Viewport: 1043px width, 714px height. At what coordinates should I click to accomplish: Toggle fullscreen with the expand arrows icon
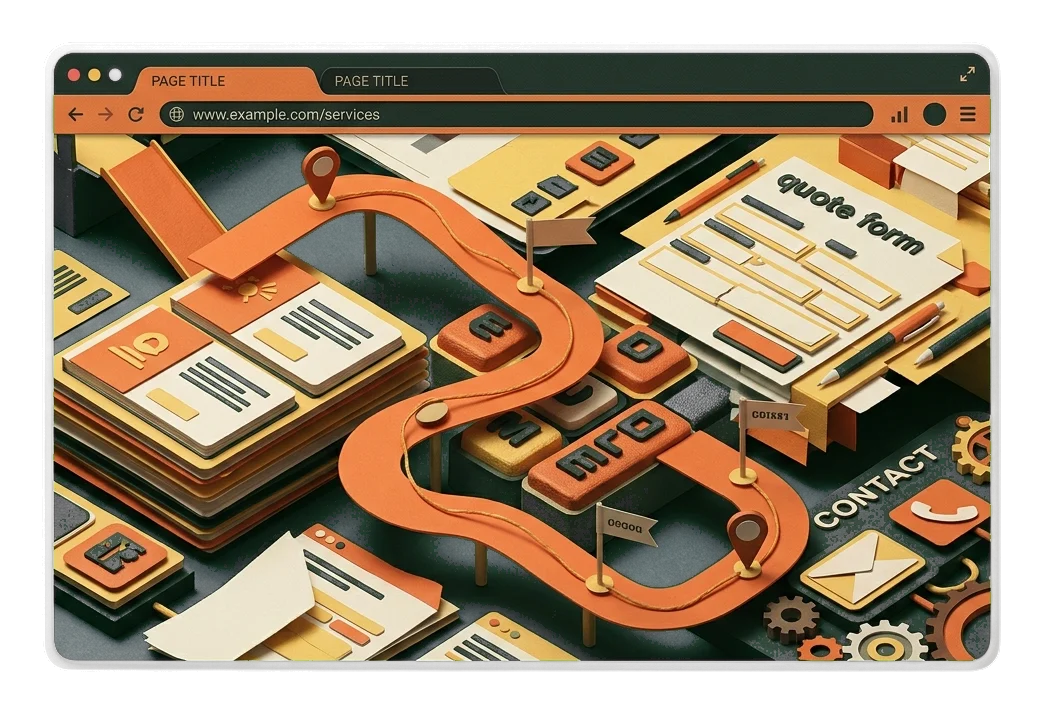pyautogui.click(x=967, y=74)
